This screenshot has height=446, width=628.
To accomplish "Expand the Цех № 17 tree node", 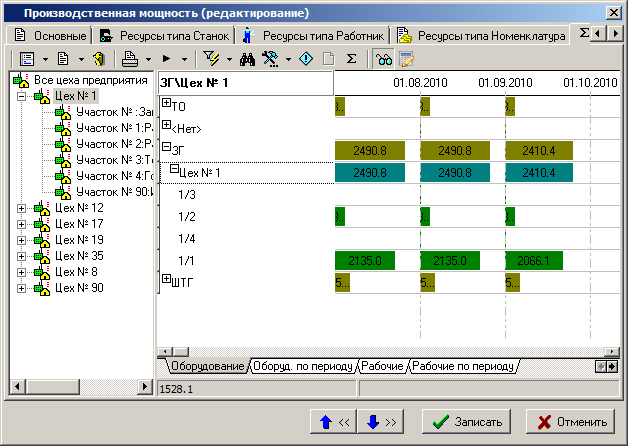I will point(22,224).
